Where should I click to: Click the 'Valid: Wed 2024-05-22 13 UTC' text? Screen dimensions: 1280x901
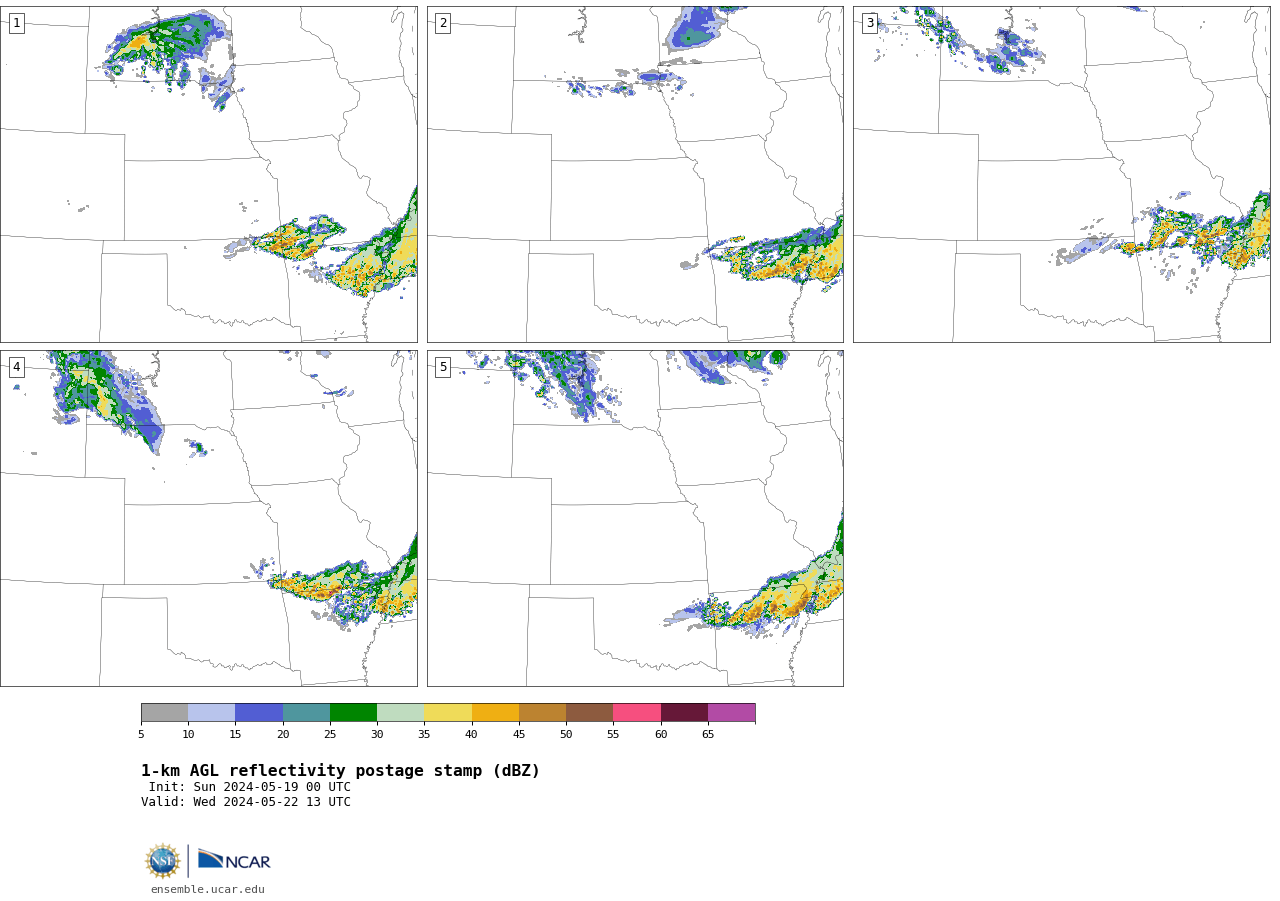pos(246,802)
